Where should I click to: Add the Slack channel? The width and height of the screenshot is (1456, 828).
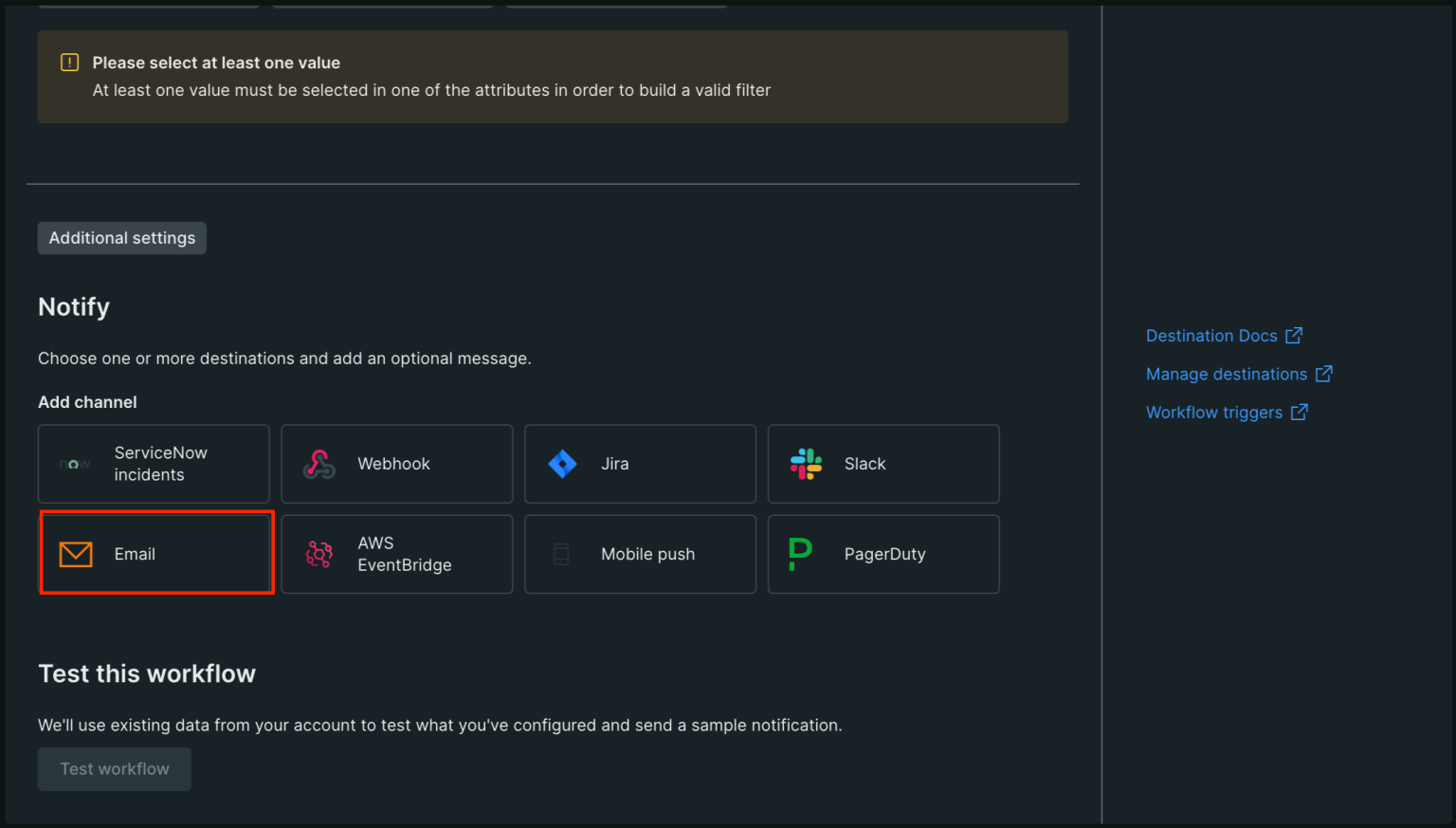coord(883,464)
